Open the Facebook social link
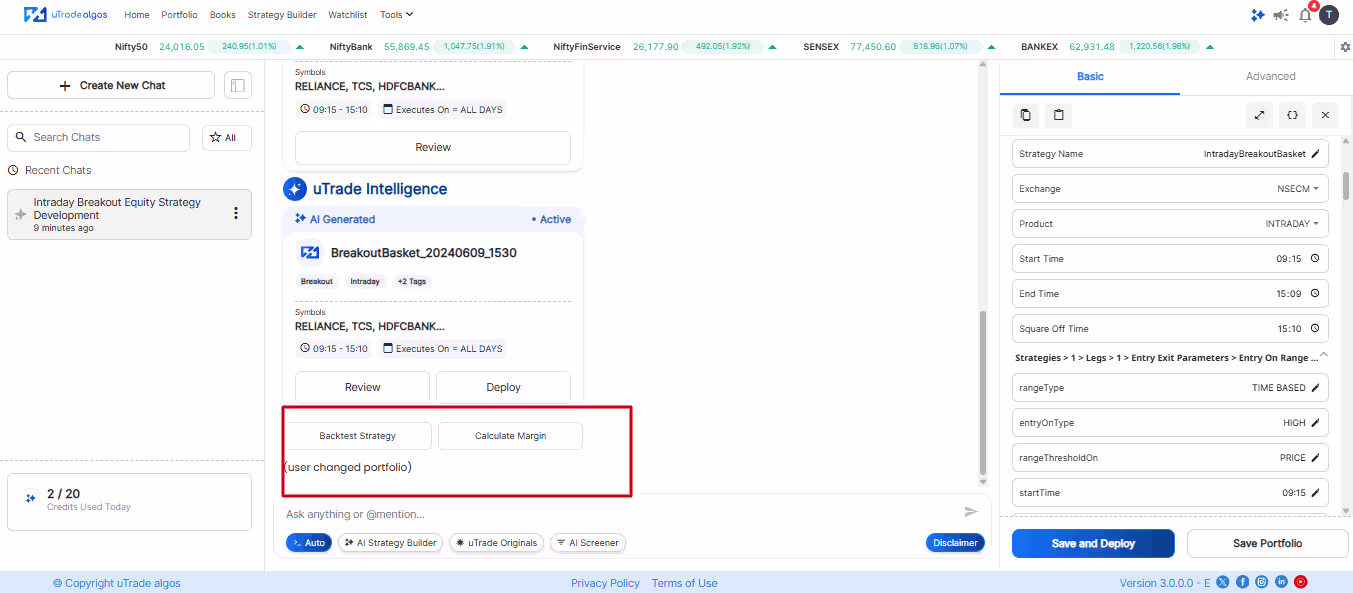Viewport: 1353px width, 593px height. (1243, 582)
